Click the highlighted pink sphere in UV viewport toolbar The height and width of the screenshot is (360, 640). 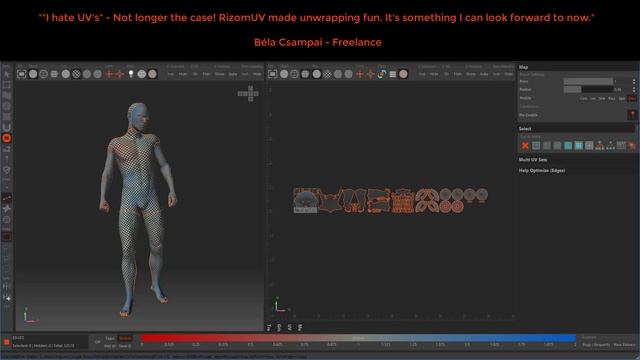(x=403, y=74)
